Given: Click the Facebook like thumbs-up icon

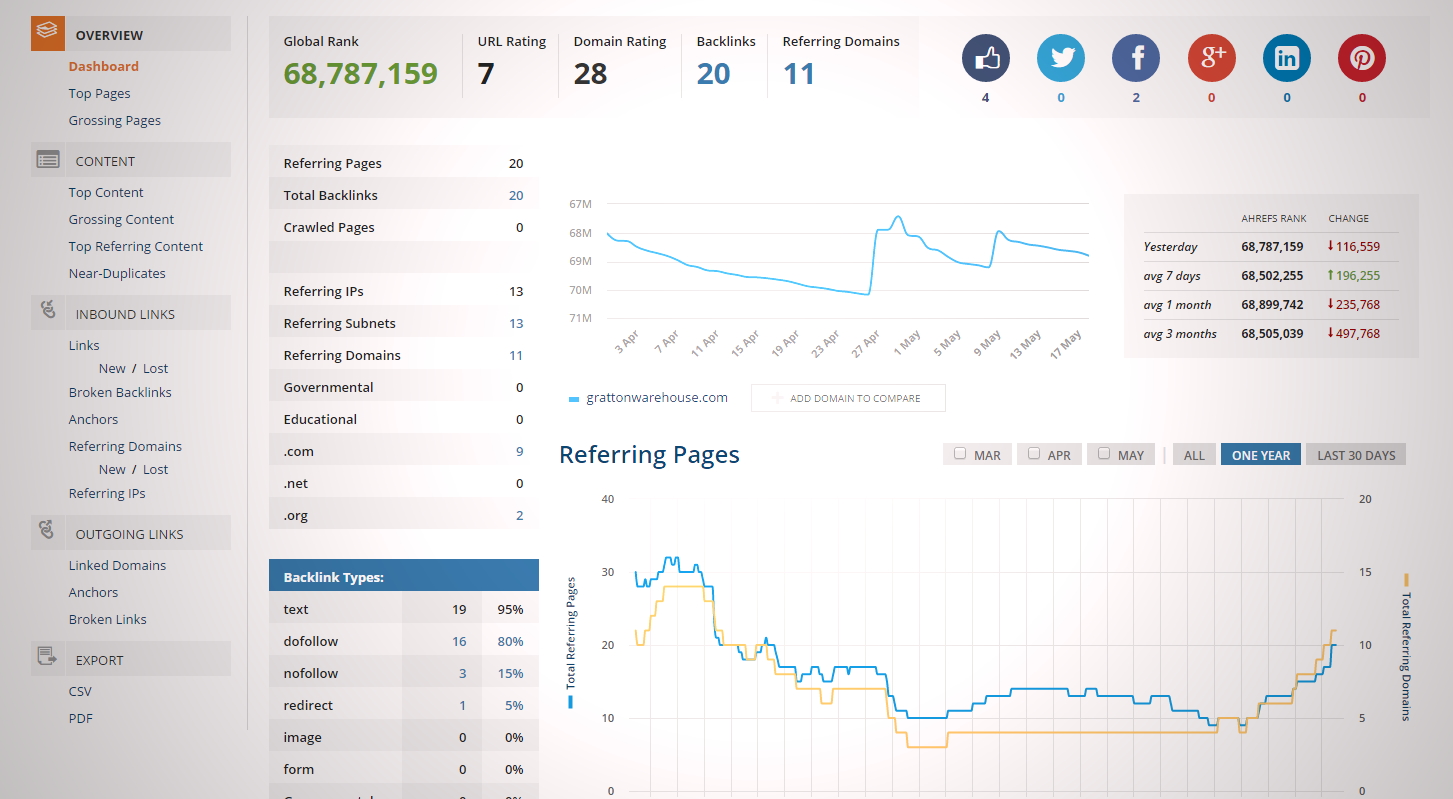Looking at the screenshot, I should click(986, 59).
